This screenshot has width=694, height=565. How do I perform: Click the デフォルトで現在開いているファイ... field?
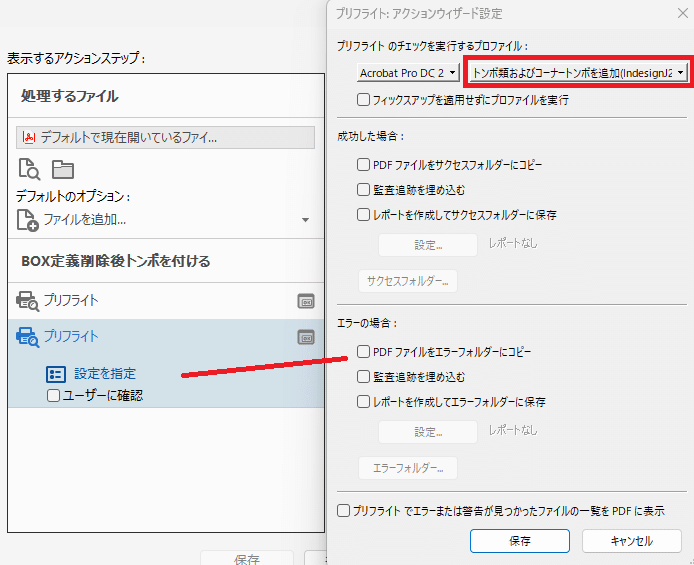click(x=166, y=138)
